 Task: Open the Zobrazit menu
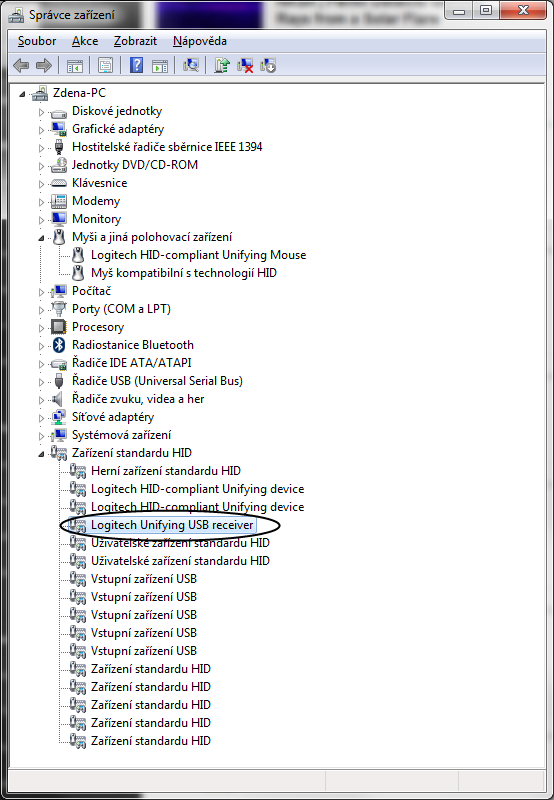tap(135, 41)
